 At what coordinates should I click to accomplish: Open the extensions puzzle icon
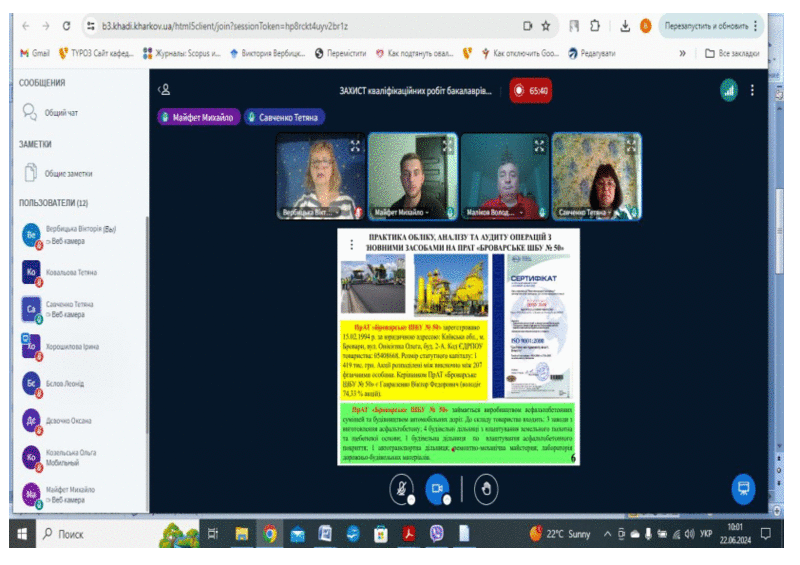coord(595,26)
